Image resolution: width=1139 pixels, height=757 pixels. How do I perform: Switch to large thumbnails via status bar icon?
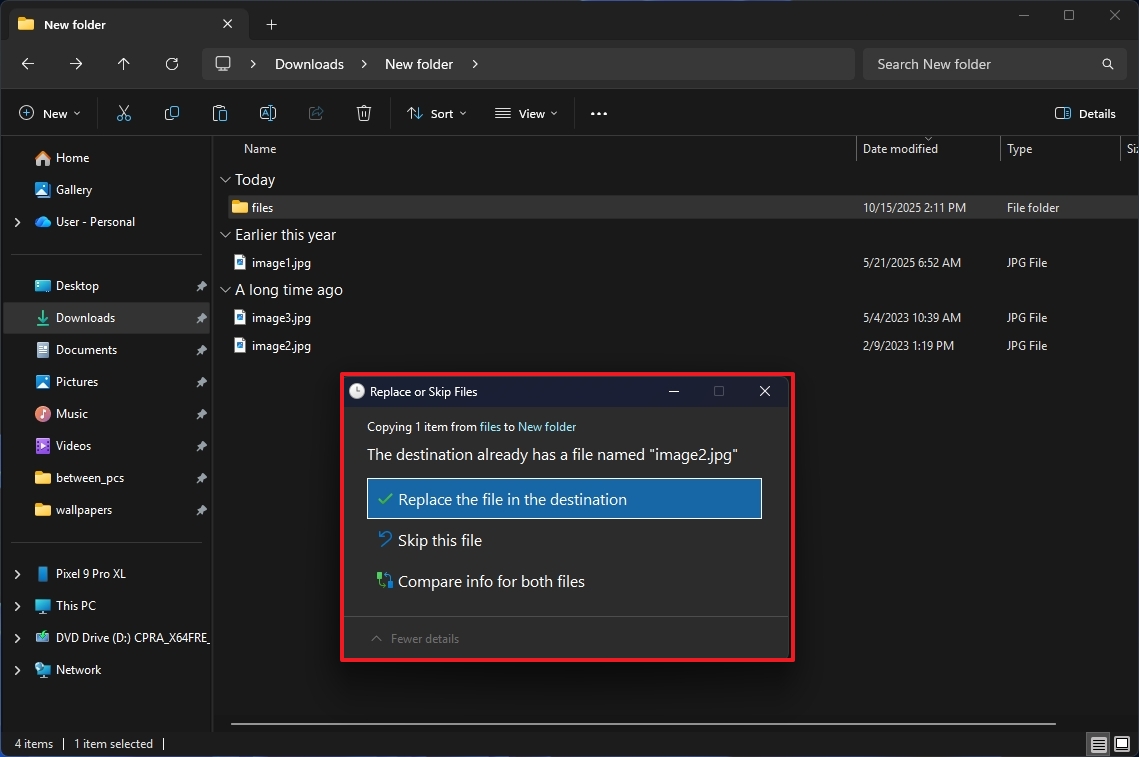point(1121,744)
